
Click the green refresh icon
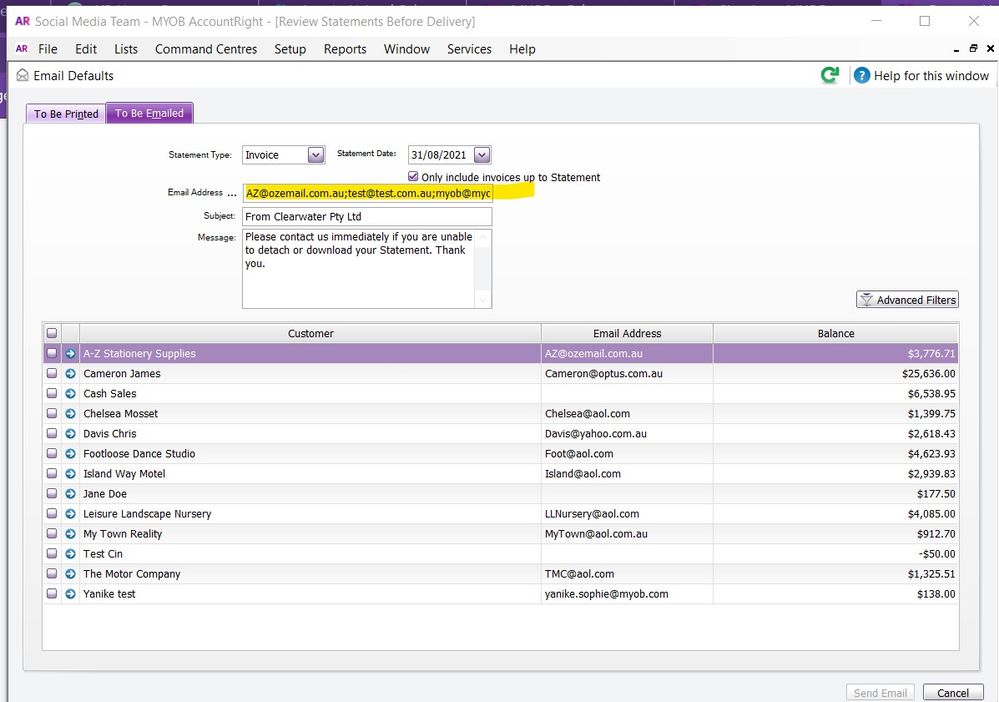coord(829,75)
